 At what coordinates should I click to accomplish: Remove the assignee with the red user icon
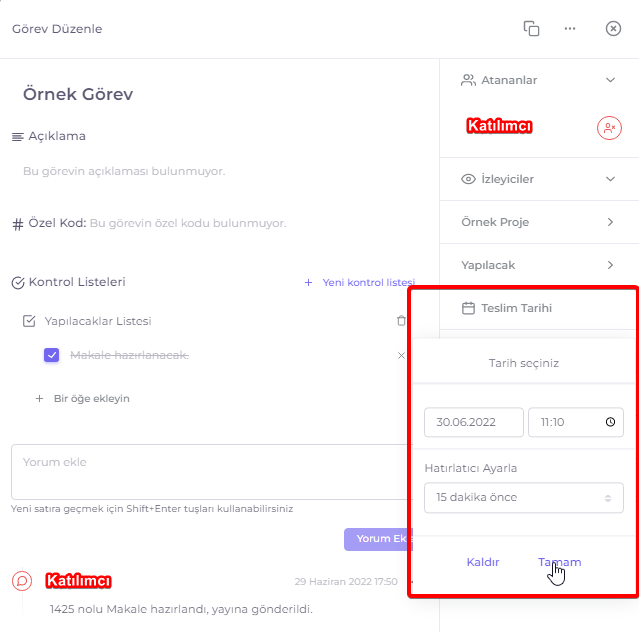pos(609,128)
